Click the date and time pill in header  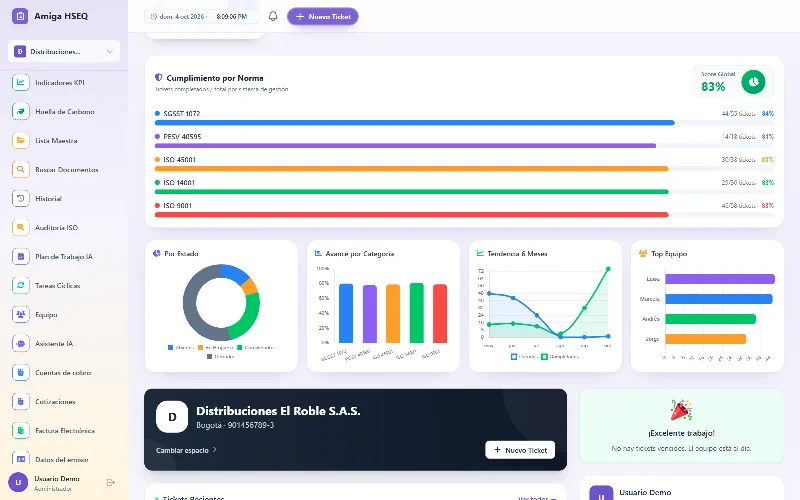[201, 16]
